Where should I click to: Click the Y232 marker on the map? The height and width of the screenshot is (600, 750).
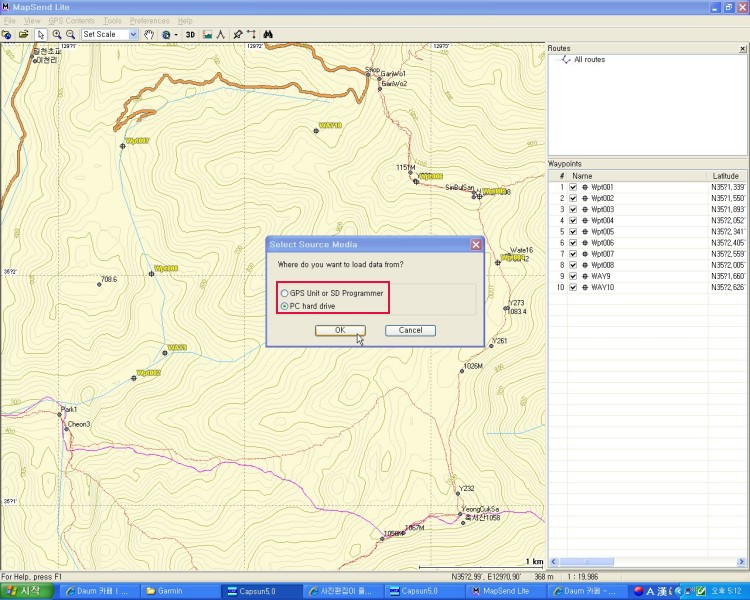coord(457,493)
